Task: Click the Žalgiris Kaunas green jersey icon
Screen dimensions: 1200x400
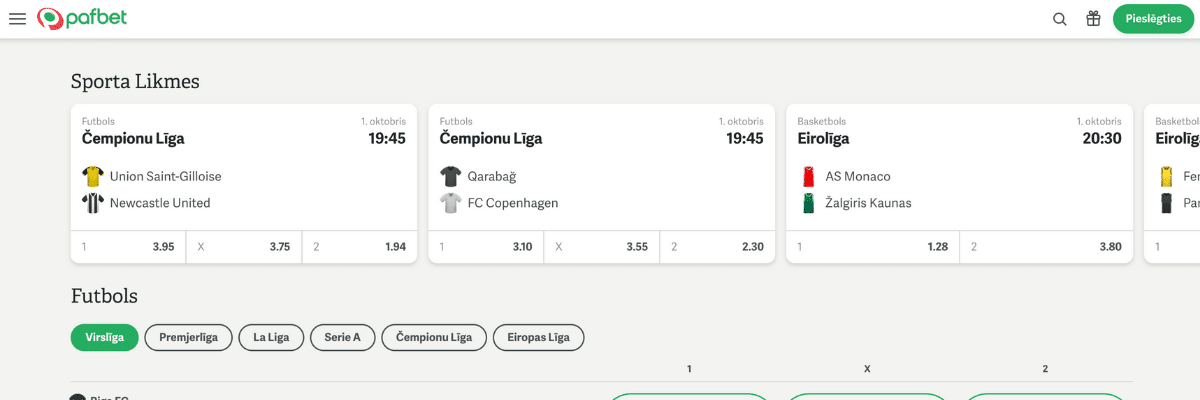Action: click(808, 203)
